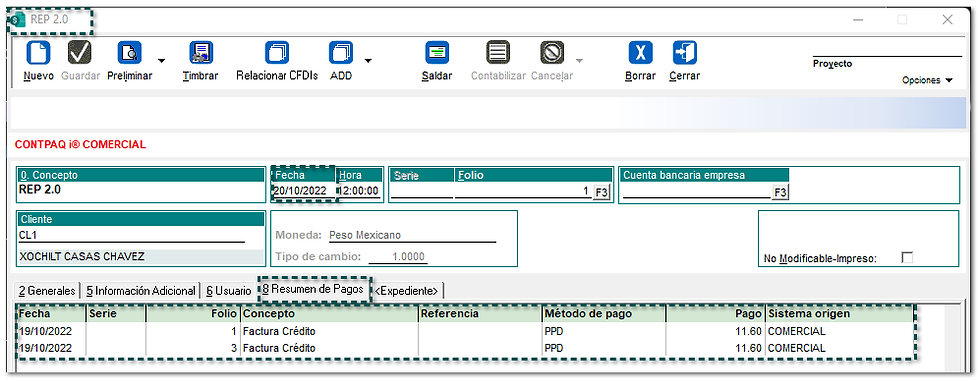Click the Serie input field

pos(422,191)
